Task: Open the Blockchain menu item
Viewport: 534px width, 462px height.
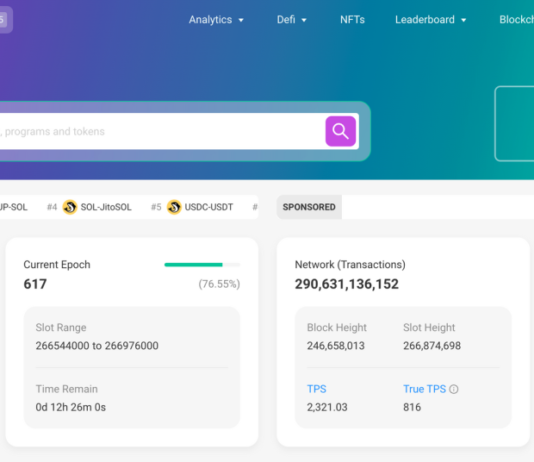Action: point(517,20)
